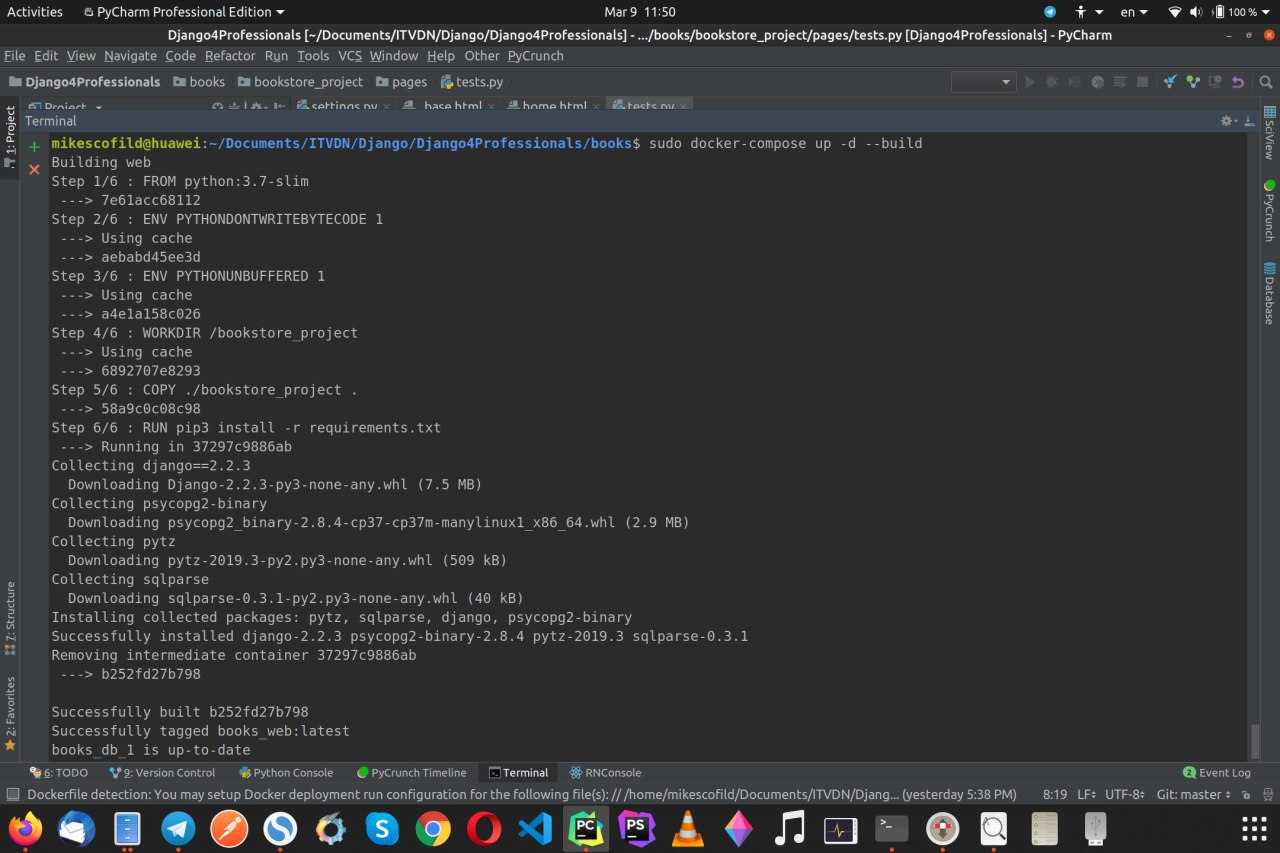Open the 6: TODO tool window
The height and width of the screenshot is (853, 1280).
click(59, 772)
